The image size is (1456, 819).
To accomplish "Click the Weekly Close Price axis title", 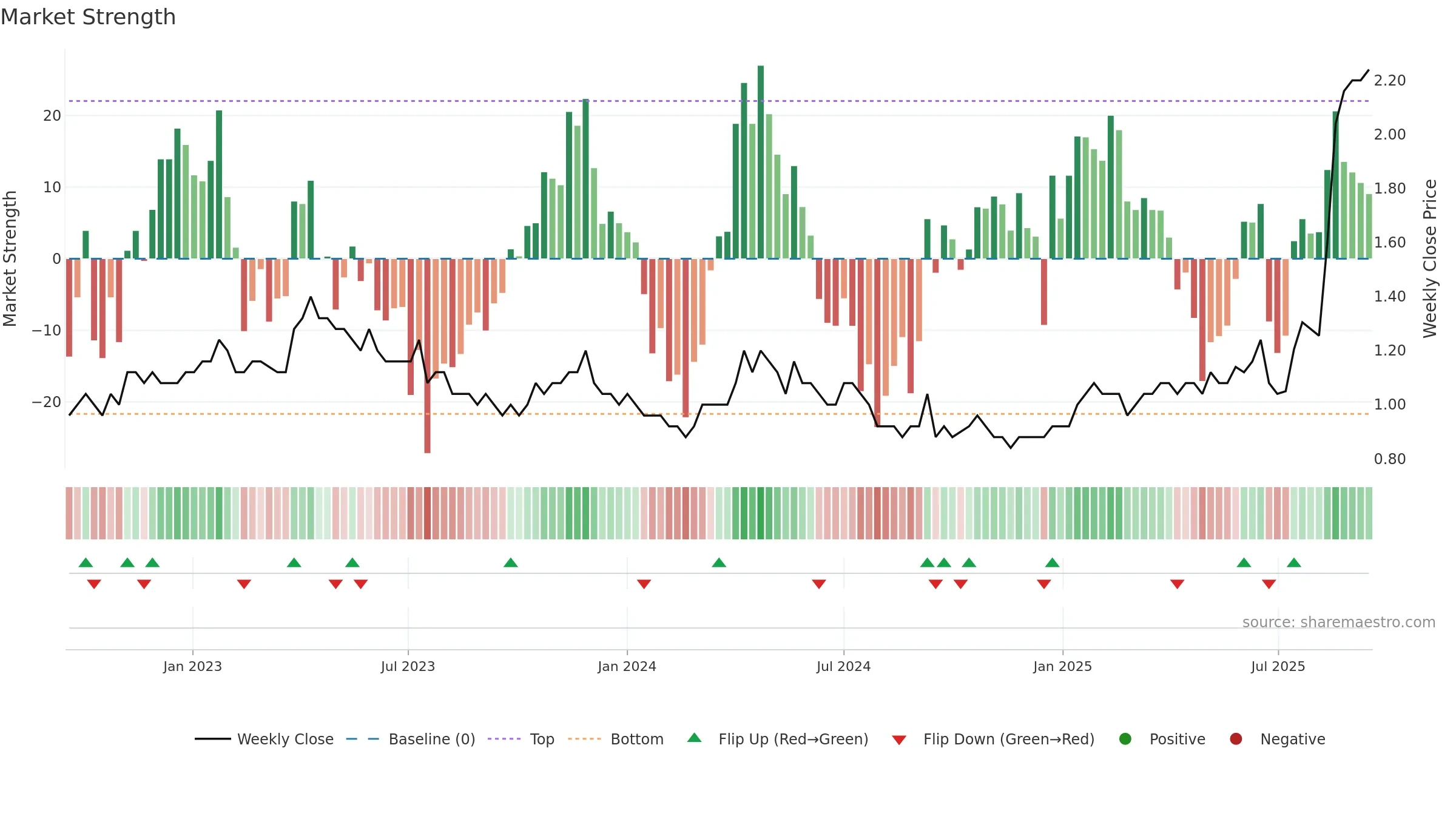I will point(1430,258).
